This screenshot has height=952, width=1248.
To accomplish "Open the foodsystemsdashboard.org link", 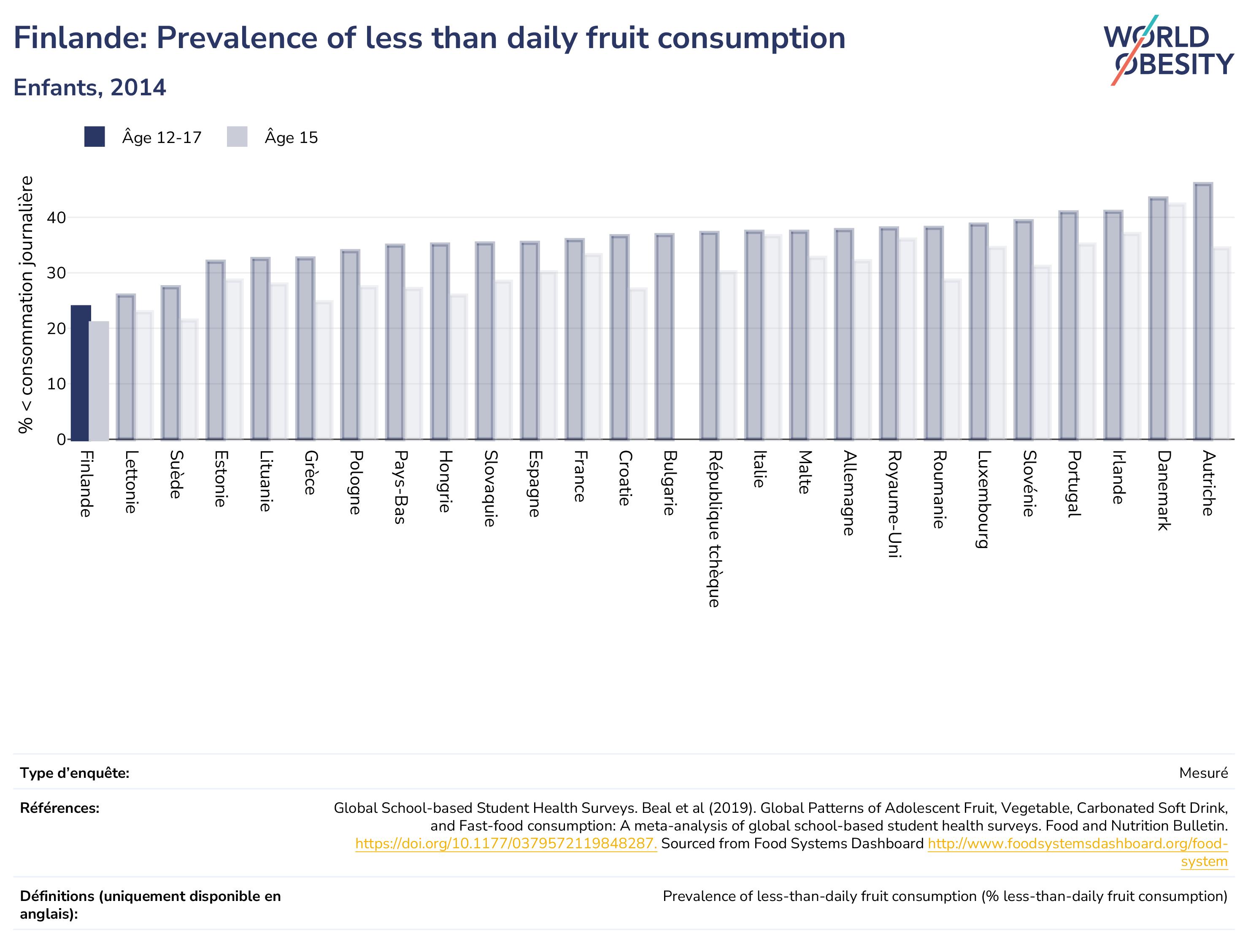I will tap(1078, 852).
